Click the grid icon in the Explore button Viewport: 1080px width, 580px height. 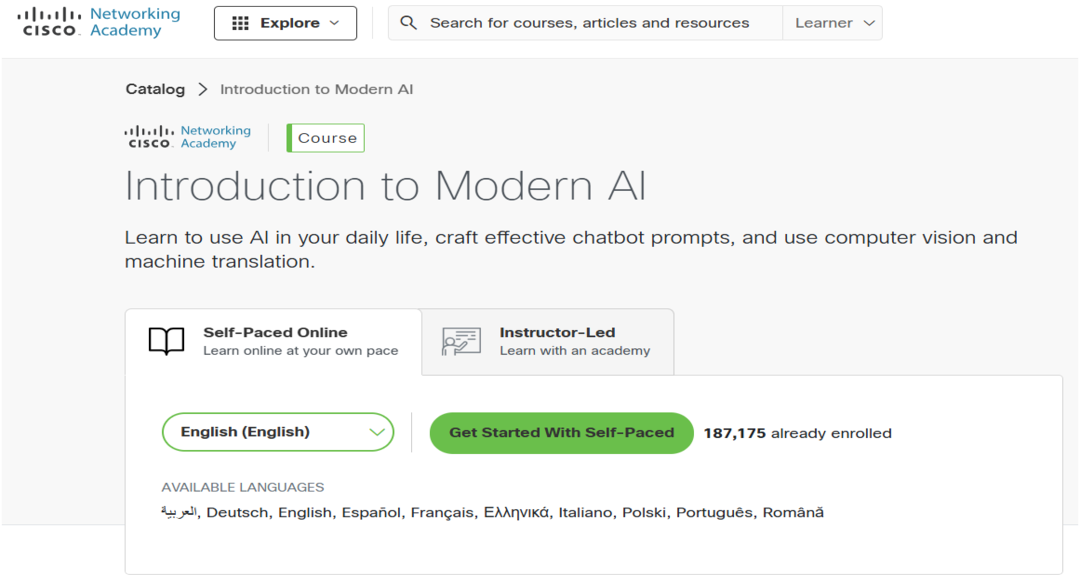(240, 23)
